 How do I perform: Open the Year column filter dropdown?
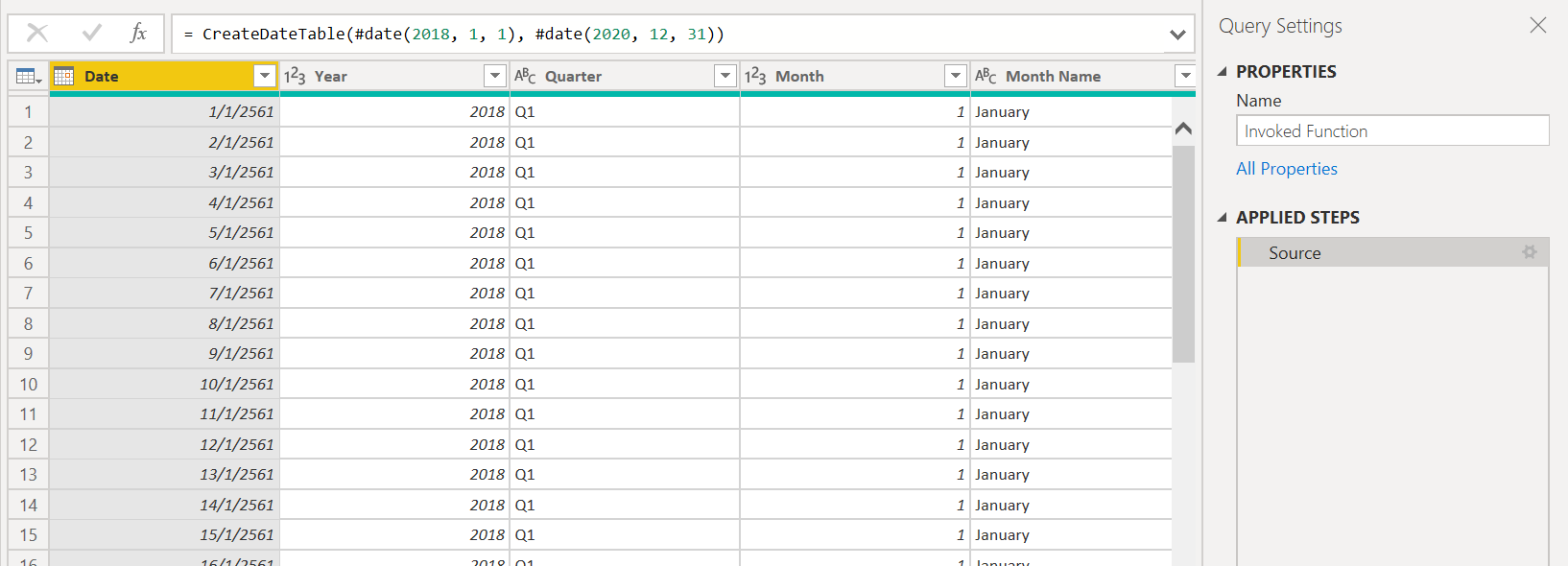point(495,76)
